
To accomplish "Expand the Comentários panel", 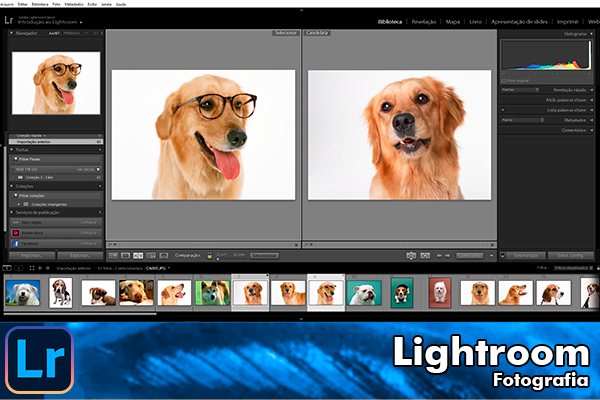I will [x=592, y=131].
